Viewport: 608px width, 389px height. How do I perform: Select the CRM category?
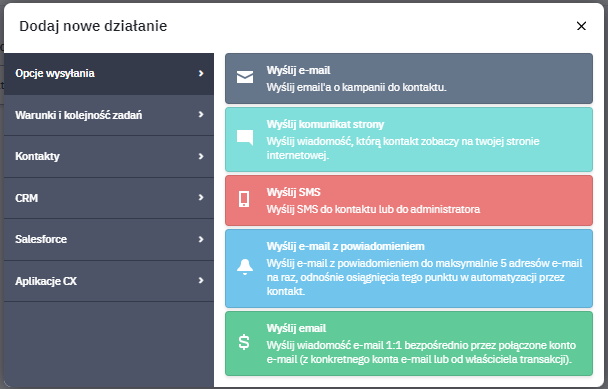[109, 198]
